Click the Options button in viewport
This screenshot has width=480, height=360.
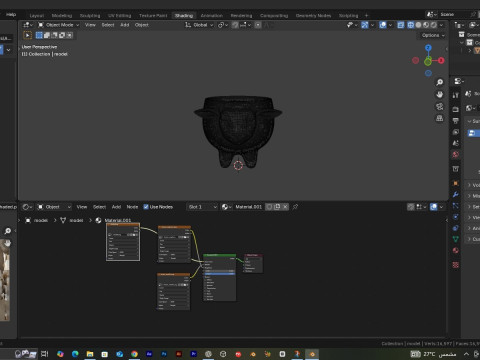coord(433,35)
